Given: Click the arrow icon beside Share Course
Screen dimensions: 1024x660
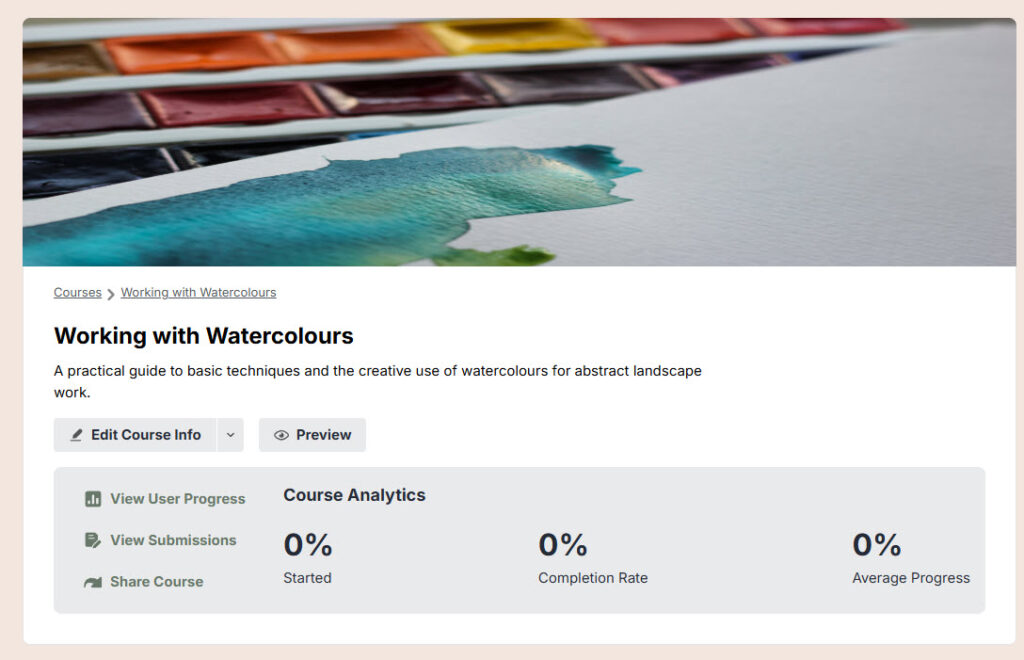Looking at the screenshot, I should click(93, 582).
